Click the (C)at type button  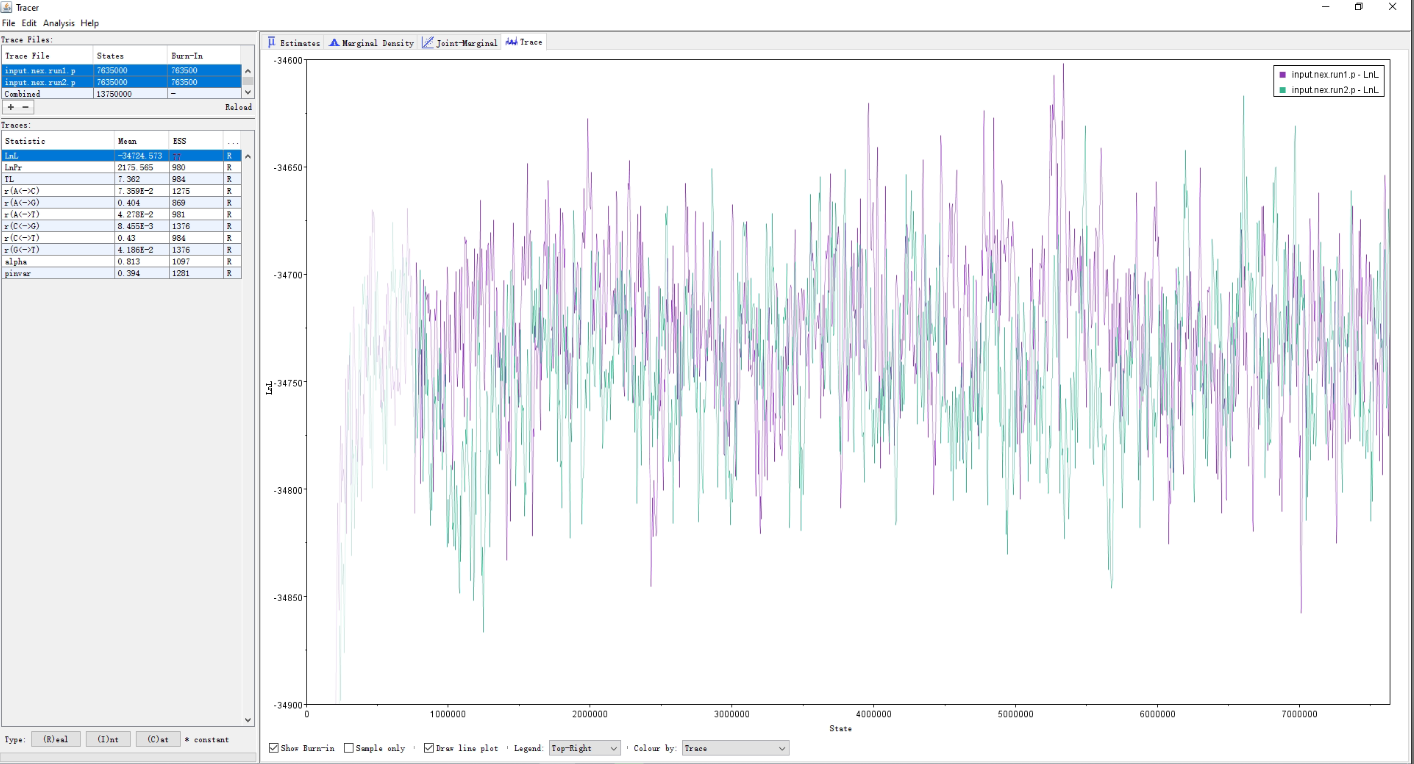[x=158, y=738]
